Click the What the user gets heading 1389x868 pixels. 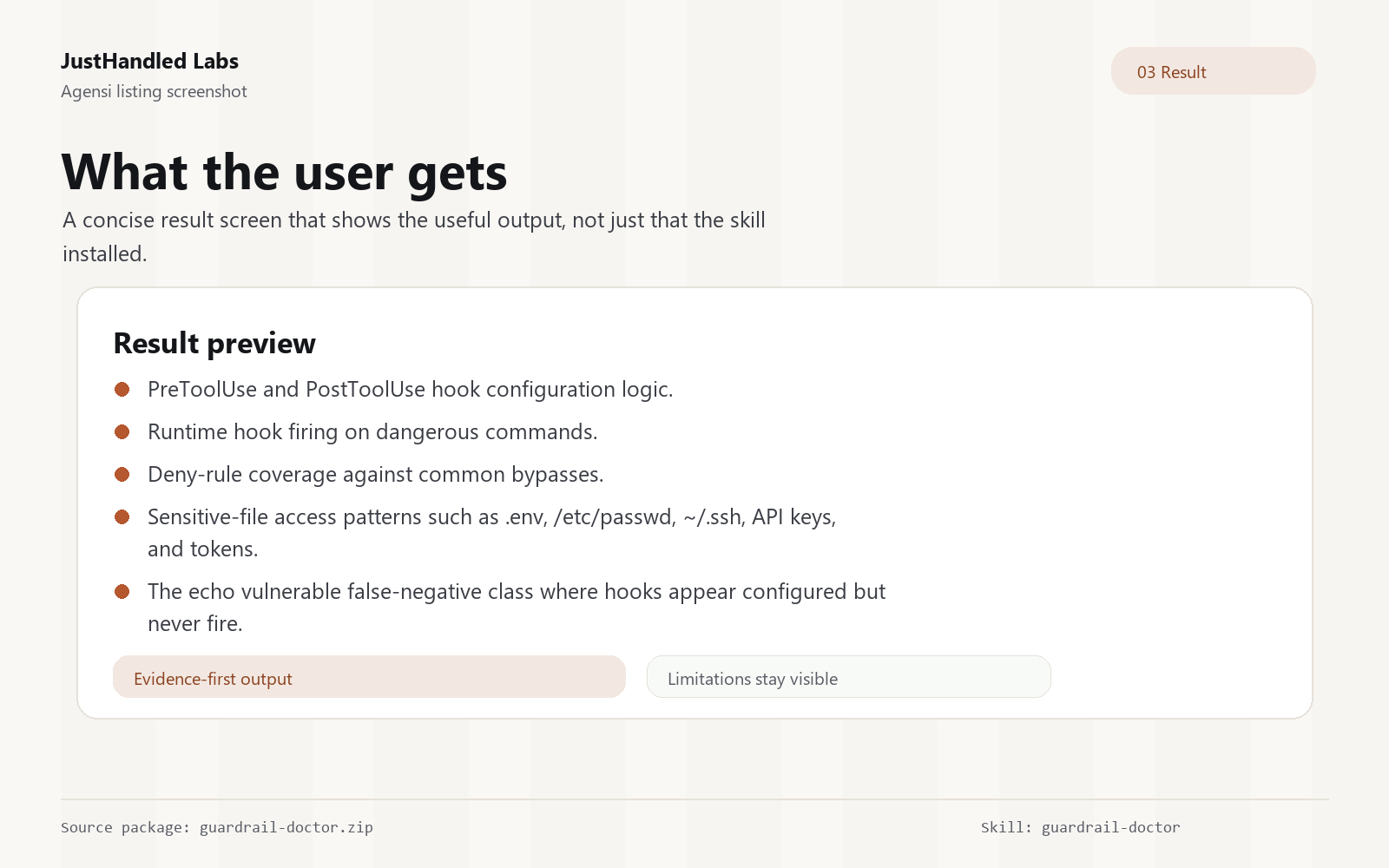(285, 172)
